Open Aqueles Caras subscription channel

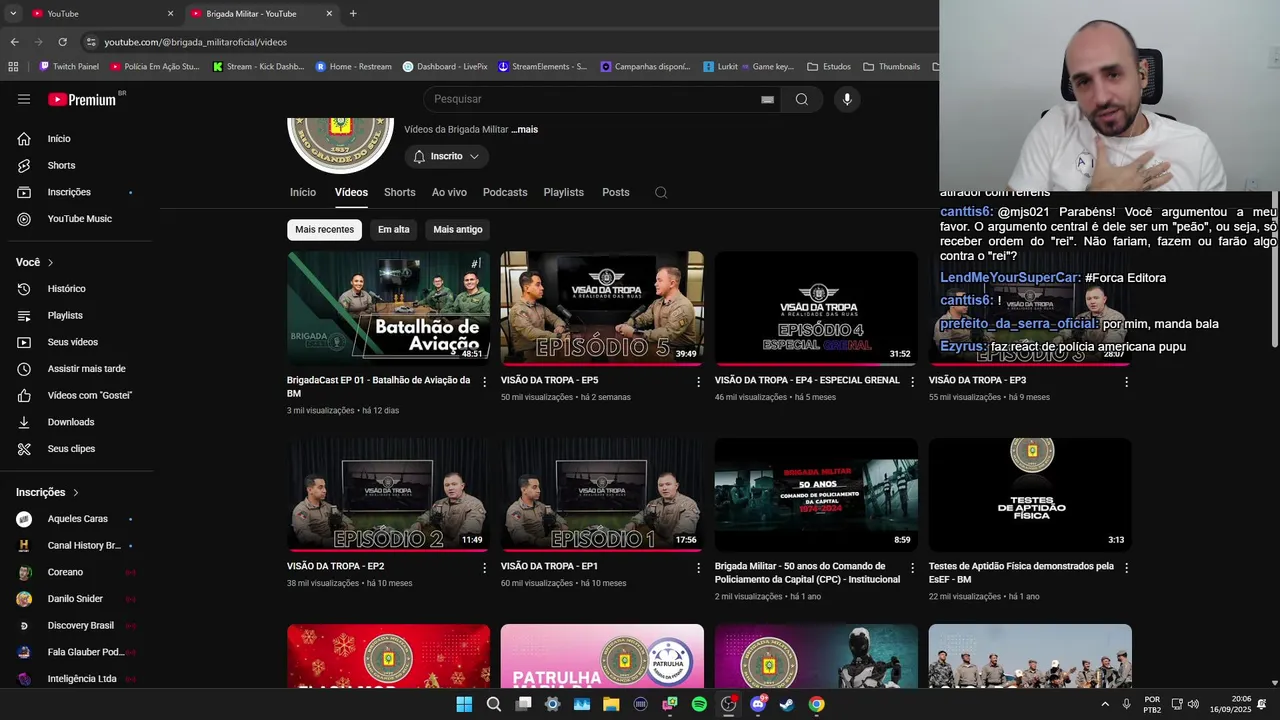(76, 519)
